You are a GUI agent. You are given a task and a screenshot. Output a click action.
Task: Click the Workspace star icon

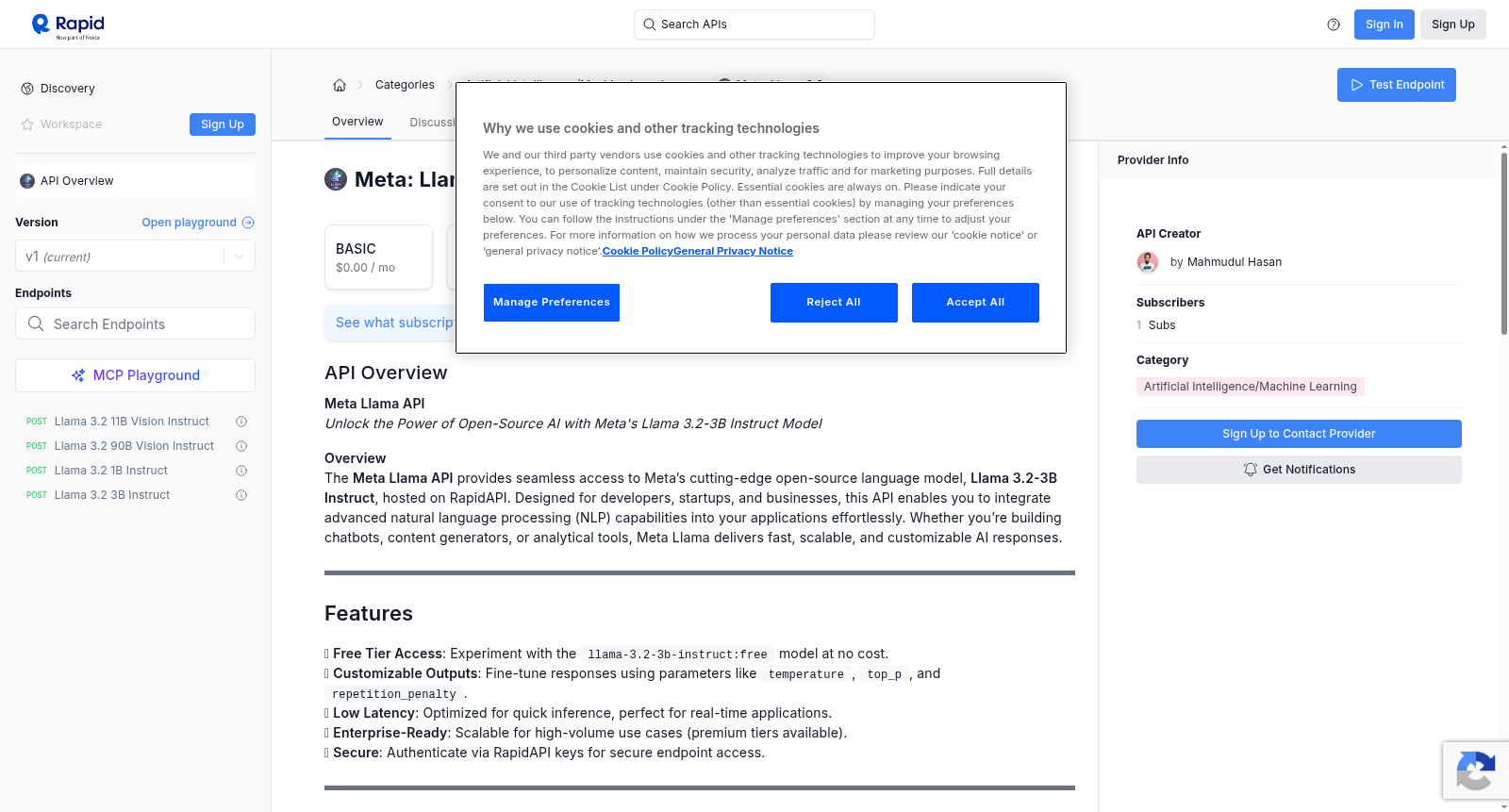click(27, 124)
